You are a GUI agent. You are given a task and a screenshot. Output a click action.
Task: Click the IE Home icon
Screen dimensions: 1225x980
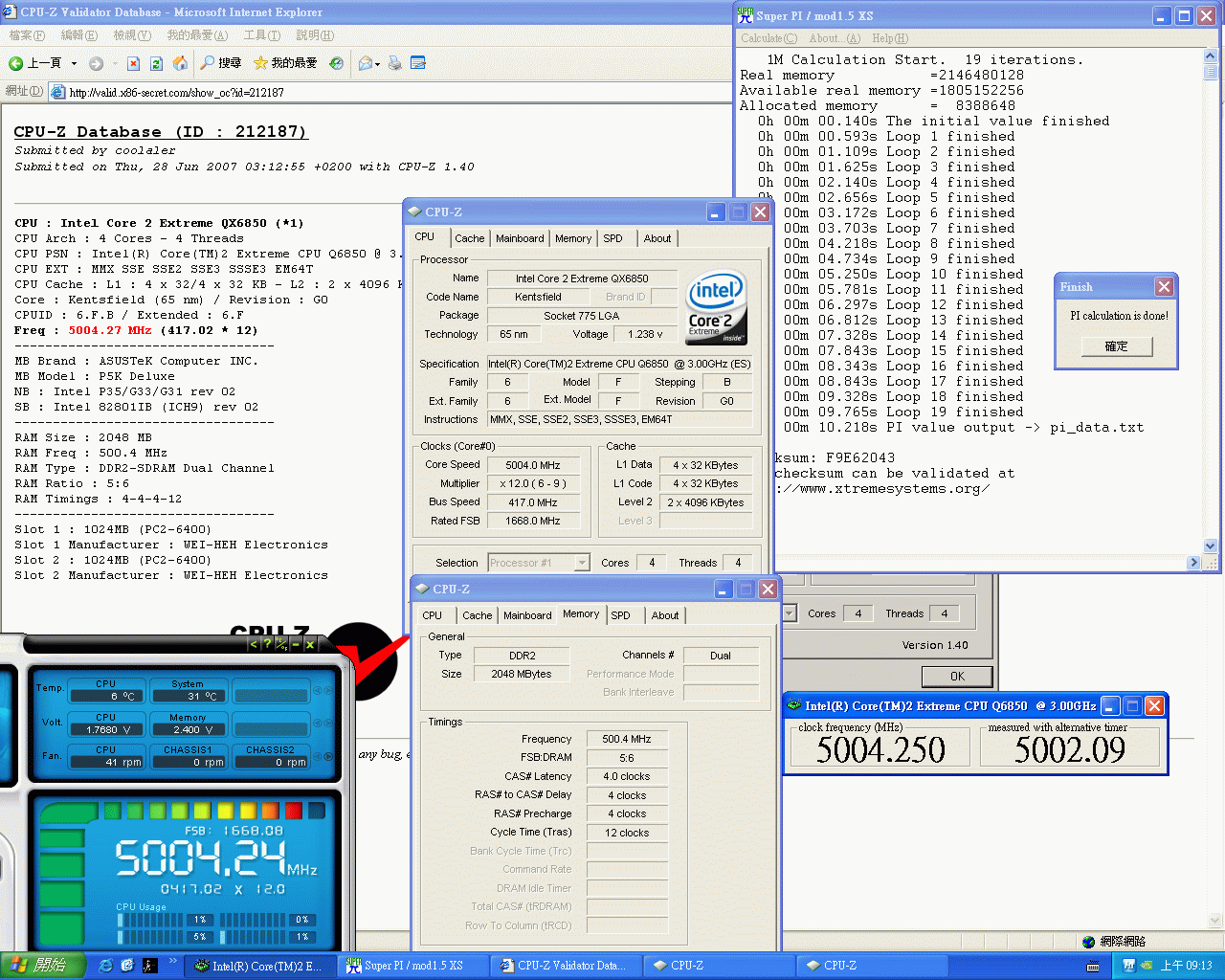[x=180, y=63]
